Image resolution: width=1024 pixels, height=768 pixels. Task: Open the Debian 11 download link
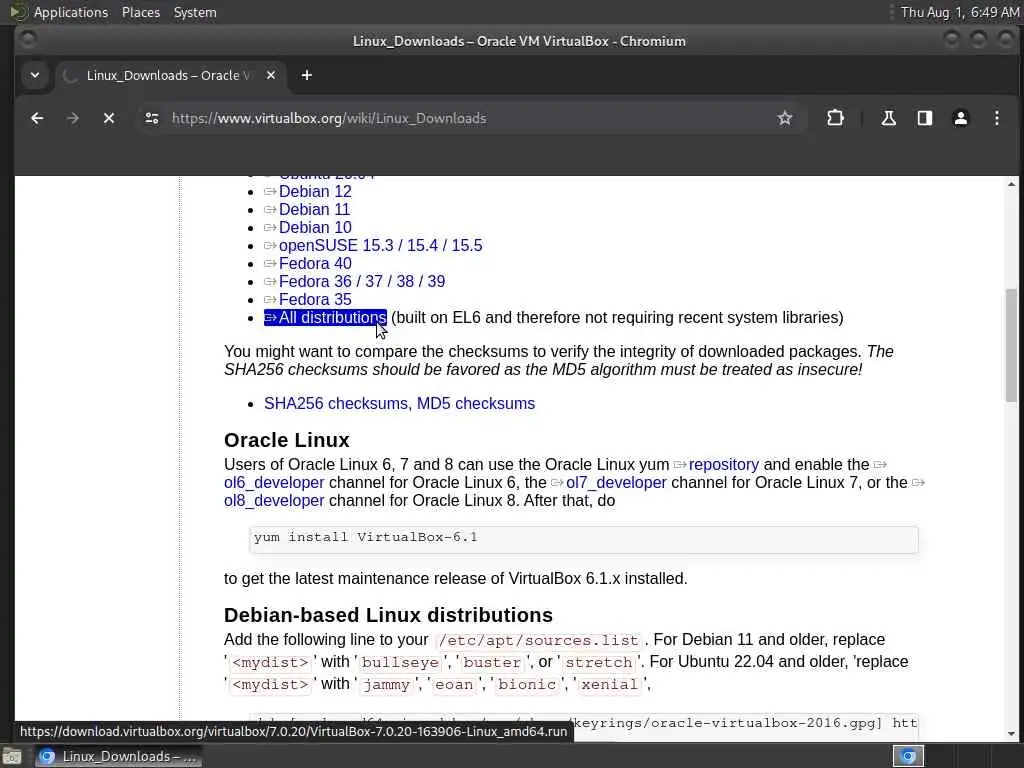314,210
